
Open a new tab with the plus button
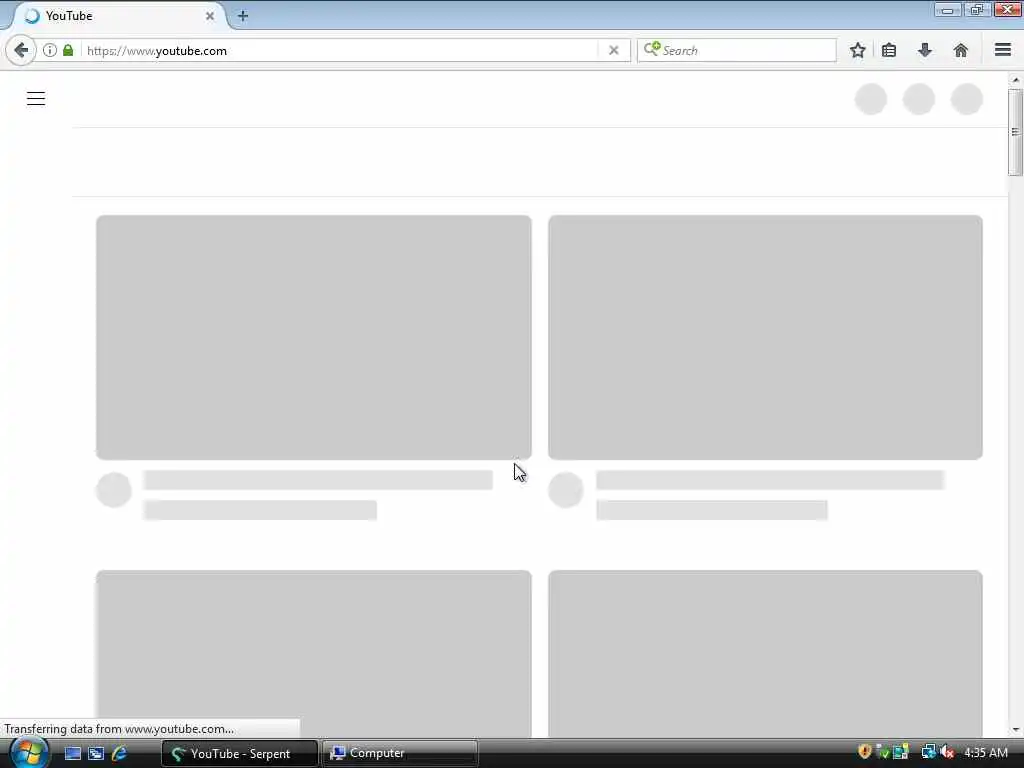pyautogui.click(x=242, y=16)
